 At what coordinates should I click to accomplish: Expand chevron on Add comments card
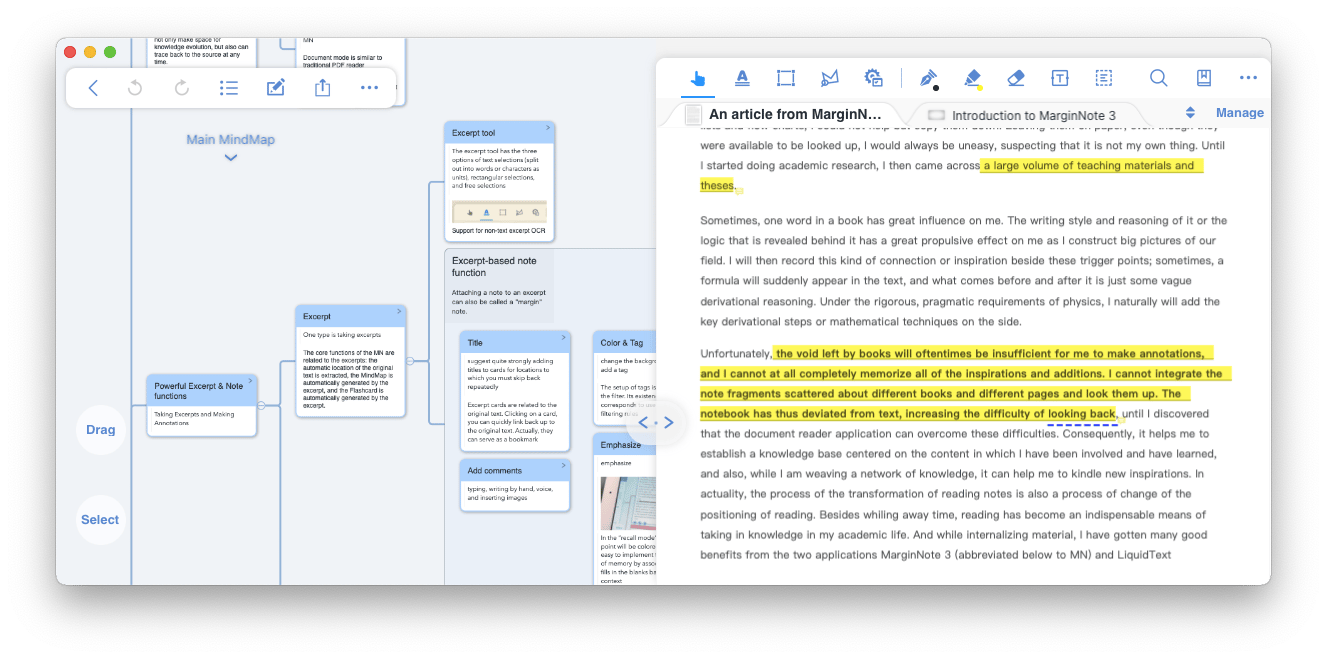click(563, 466)
